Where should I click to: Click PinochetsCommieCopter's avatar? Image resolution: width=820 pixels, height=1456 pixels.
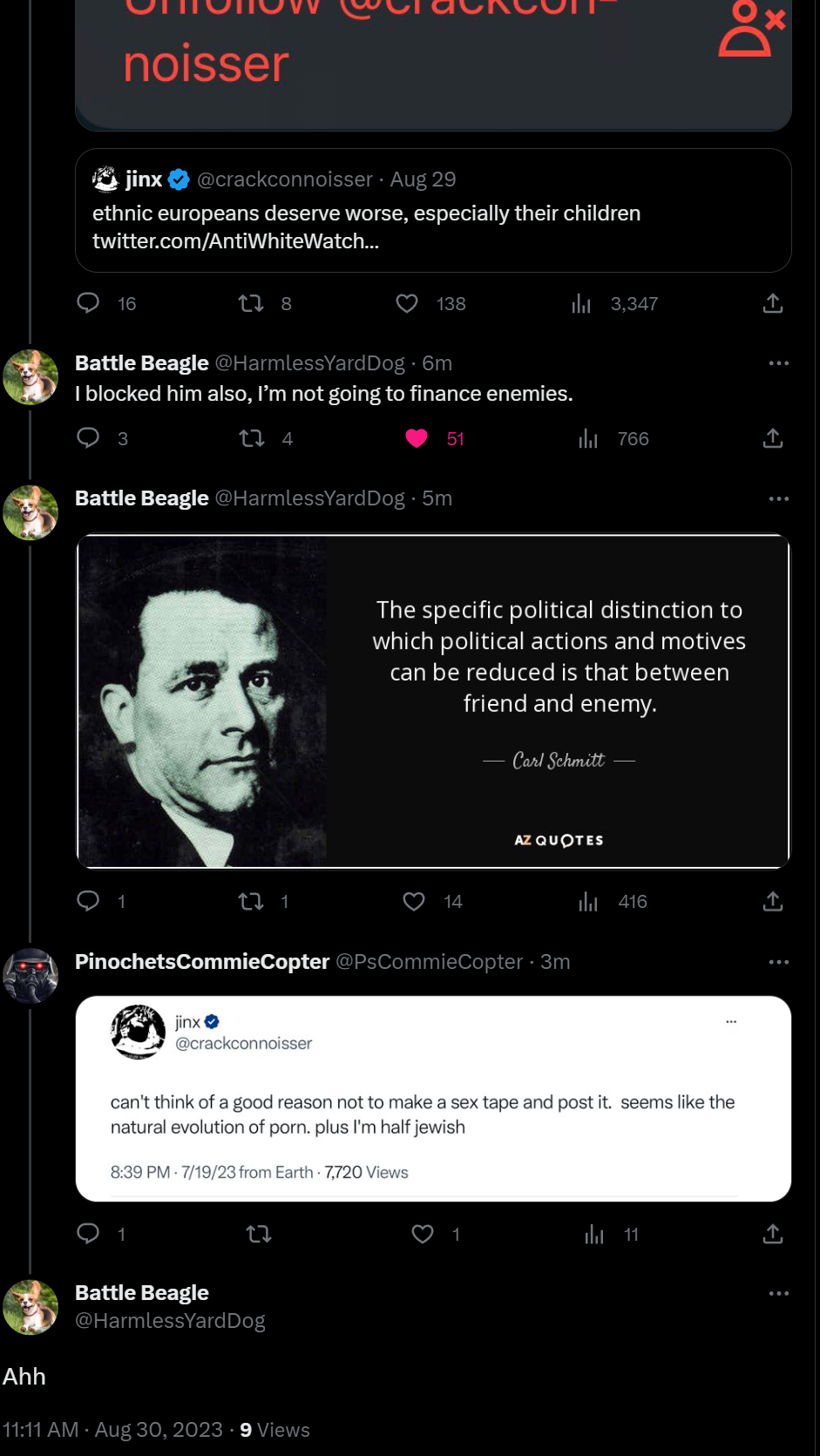coord(30,976)
